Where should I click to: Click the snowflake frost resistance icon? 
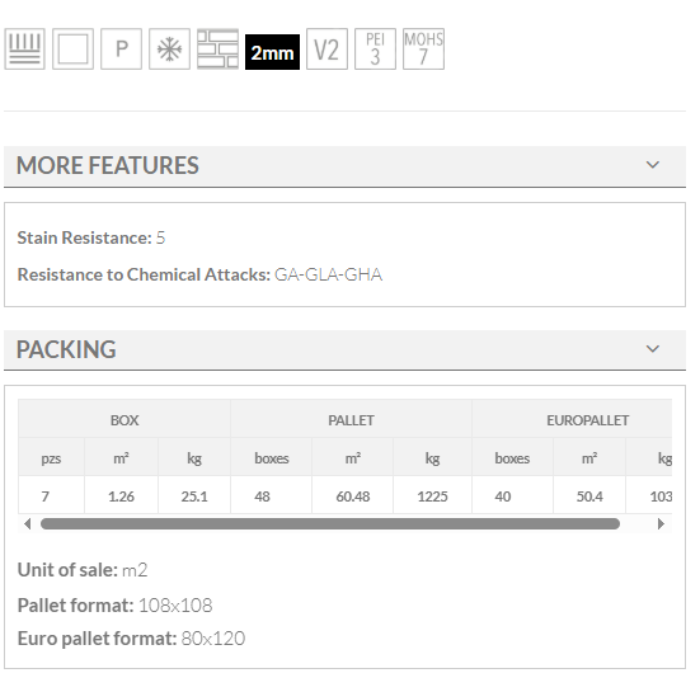169,50
